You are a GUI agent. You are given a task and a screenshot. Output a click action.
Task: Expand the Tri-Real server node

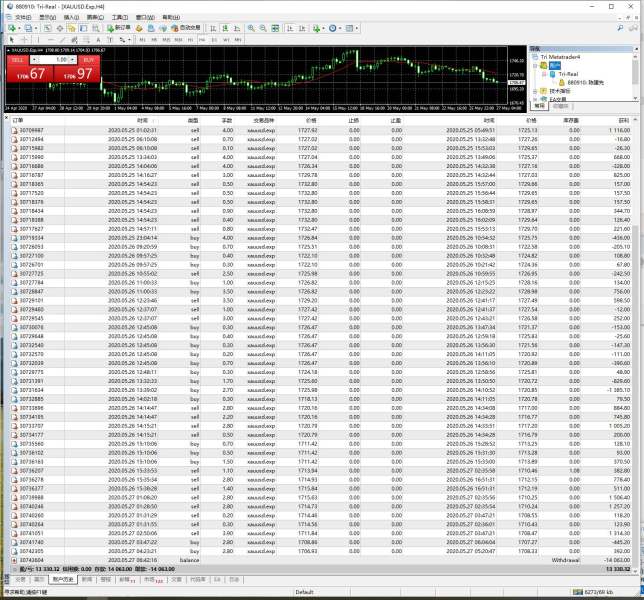(x=544, y=74)
